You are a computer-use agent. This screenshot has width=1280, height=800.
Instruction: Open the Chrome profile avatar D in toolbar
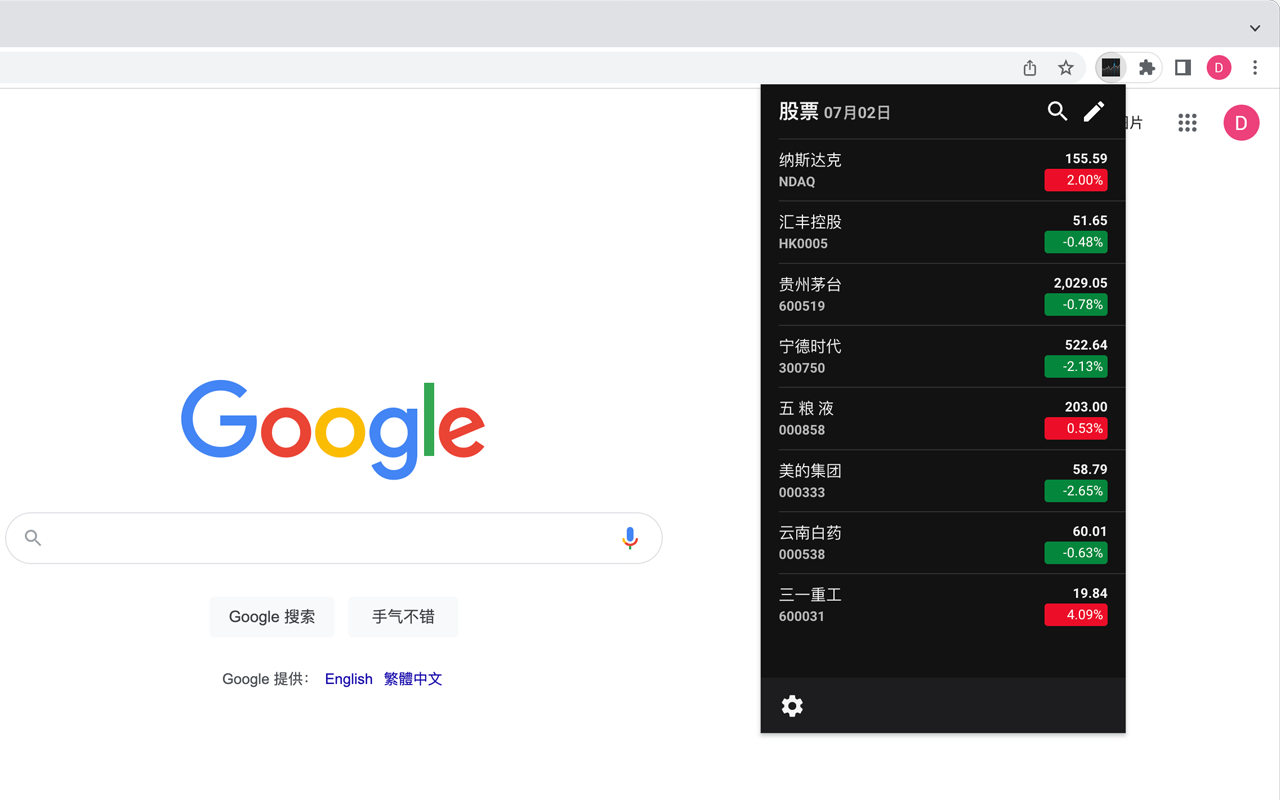1219,68
